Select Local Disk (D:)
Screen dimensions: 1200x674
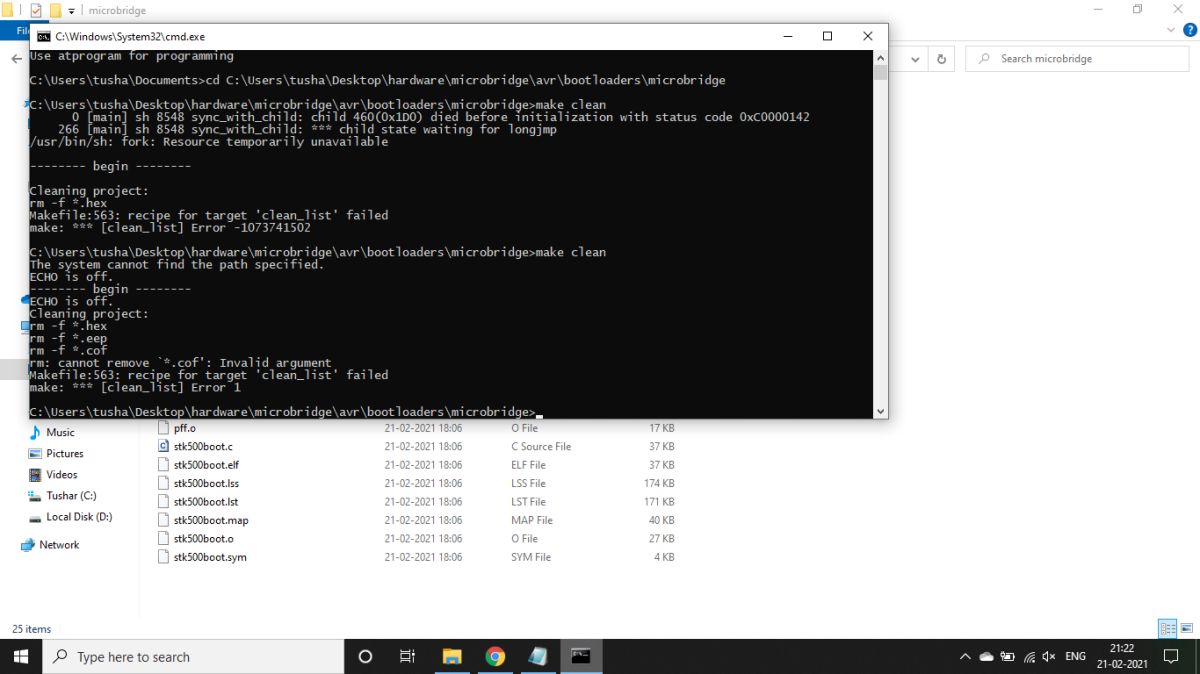[78, 516]
